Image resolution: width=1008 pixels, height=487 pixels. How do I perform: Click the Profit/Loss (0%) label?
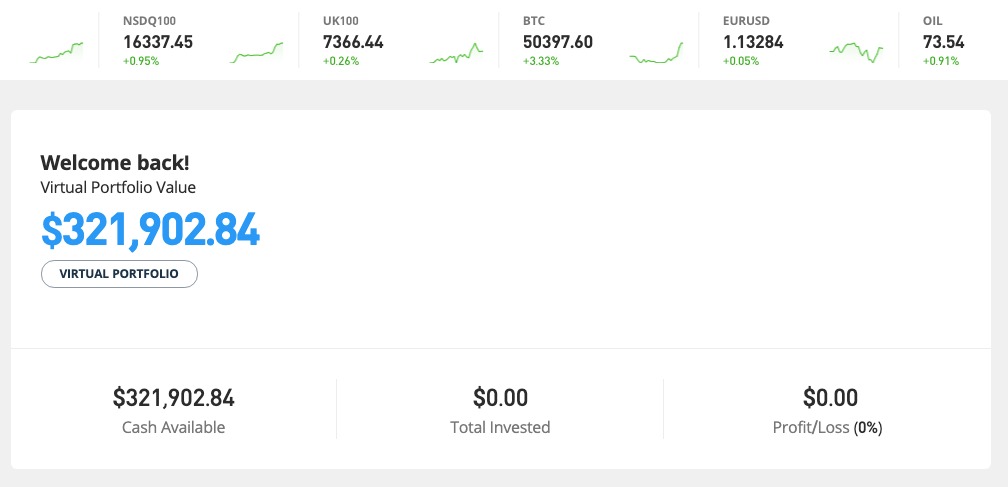coord(827,427)
